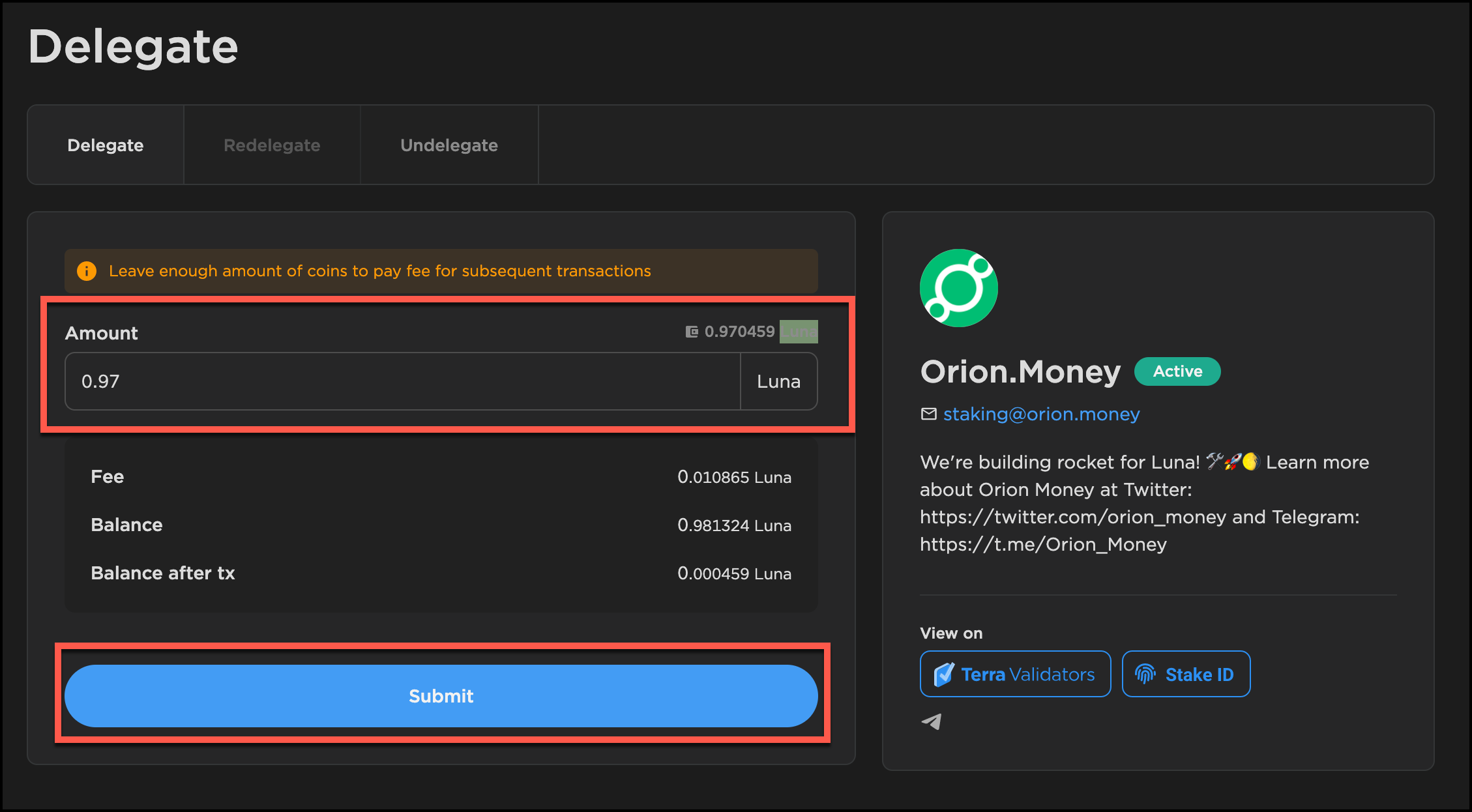Click the Orion.Money validator logo

pos(959,288)
